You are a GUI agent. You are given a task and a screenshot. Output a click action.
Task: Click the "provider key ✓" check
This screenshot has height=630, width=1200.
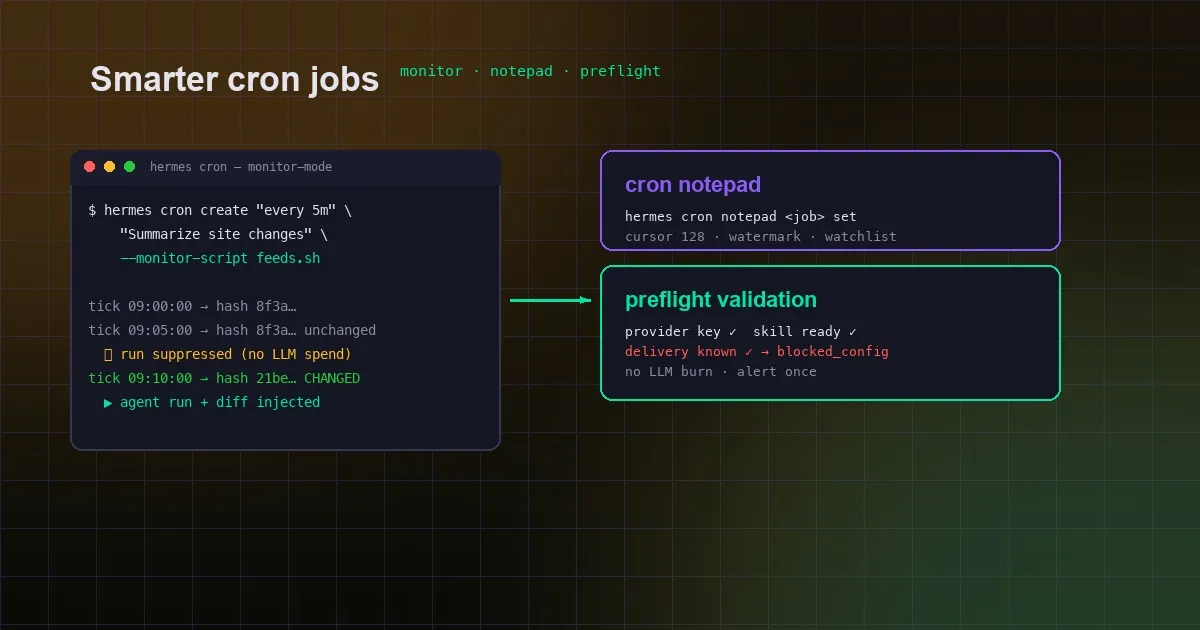pos(681,331)
